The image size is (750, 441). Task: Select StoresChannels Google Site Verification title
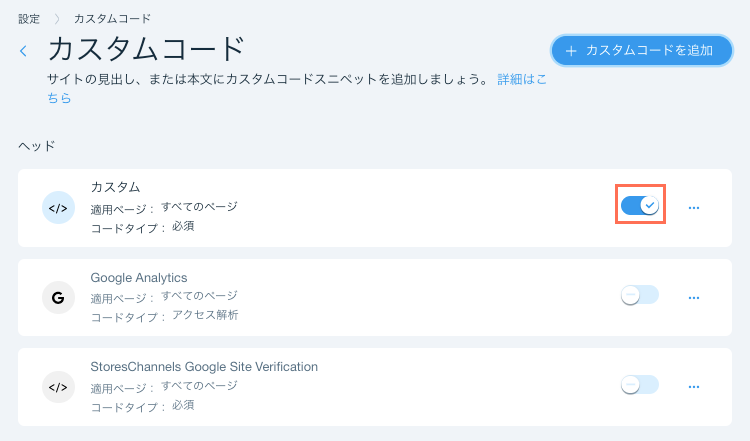point(204,367)
